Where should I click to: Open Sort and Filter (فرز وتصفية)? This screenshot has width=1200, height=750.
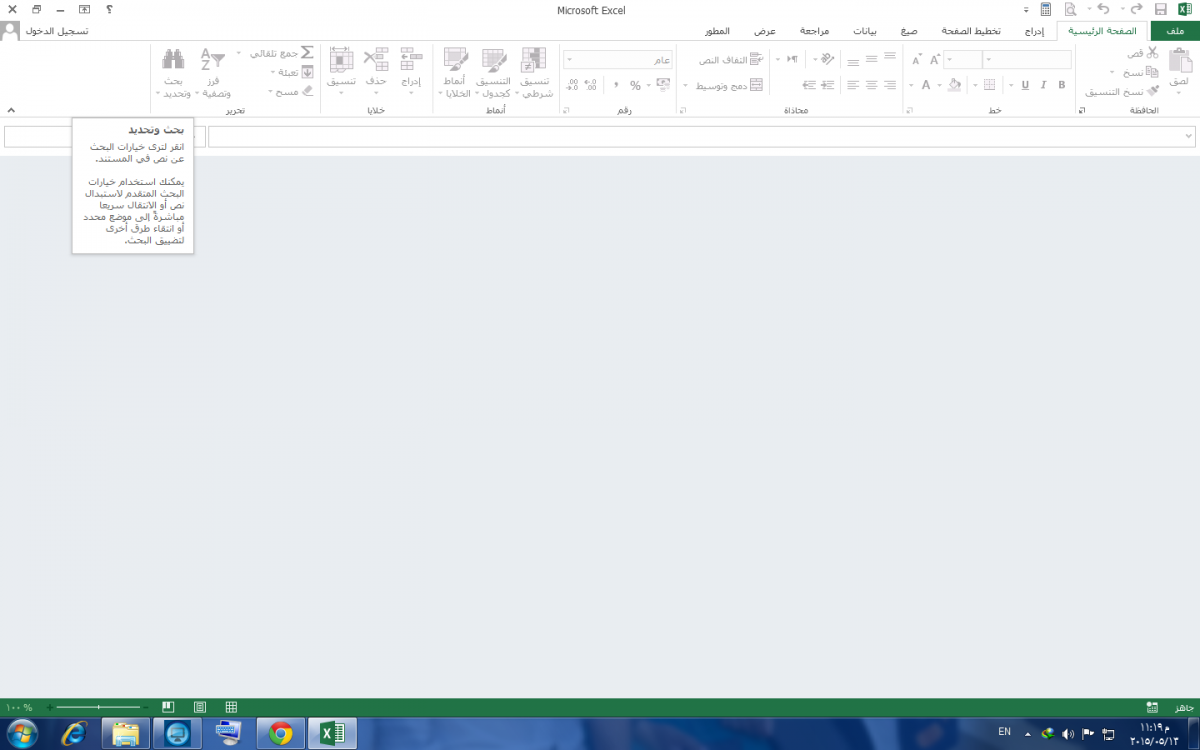214,72
